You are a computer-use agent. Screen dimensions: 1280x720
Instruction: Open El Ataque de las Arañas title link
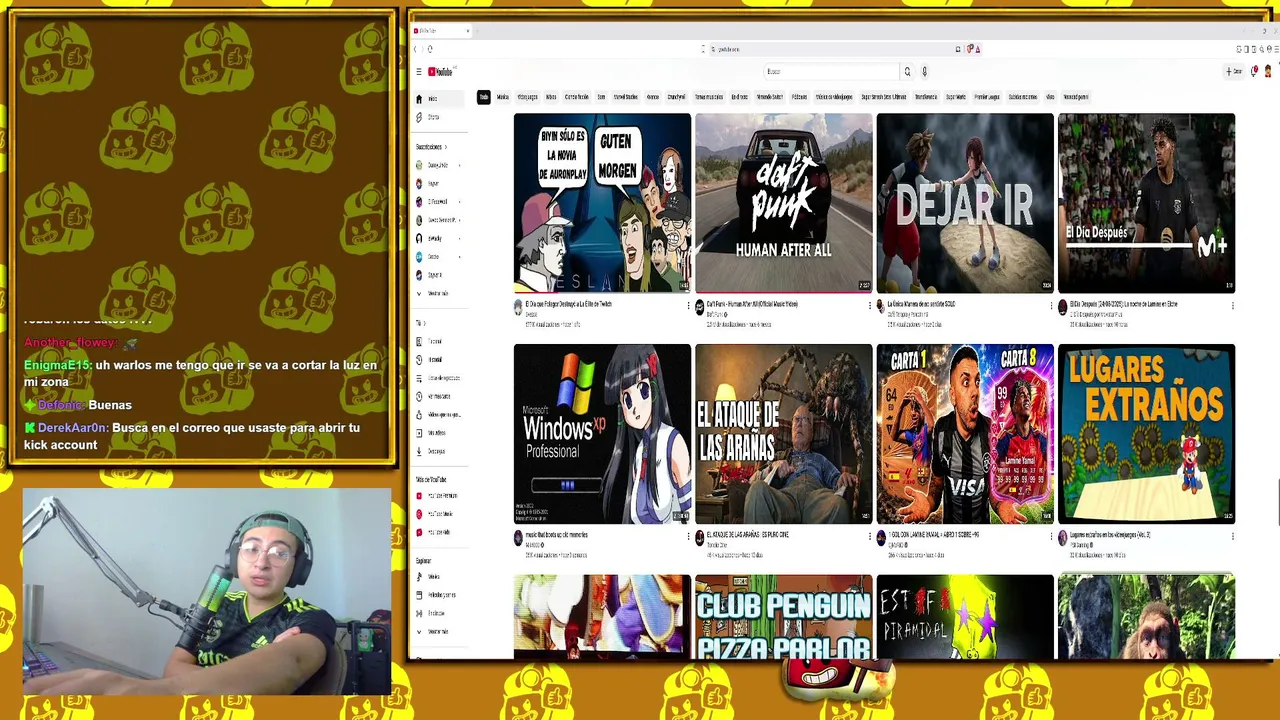(x=748, y=535)
